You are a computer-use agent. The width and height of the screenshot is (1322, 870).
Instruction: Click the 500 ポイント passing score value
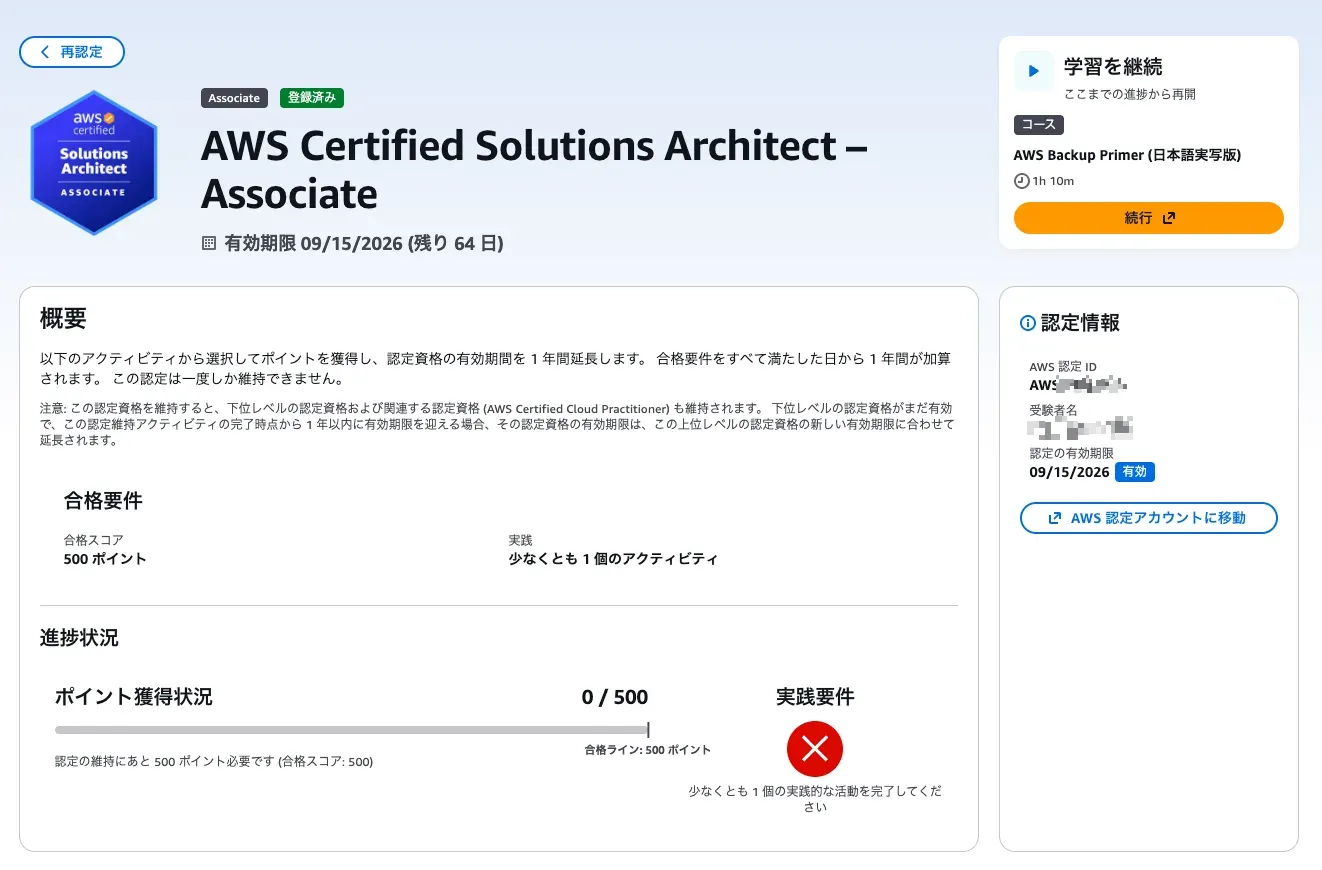click(x=105, y=559)
